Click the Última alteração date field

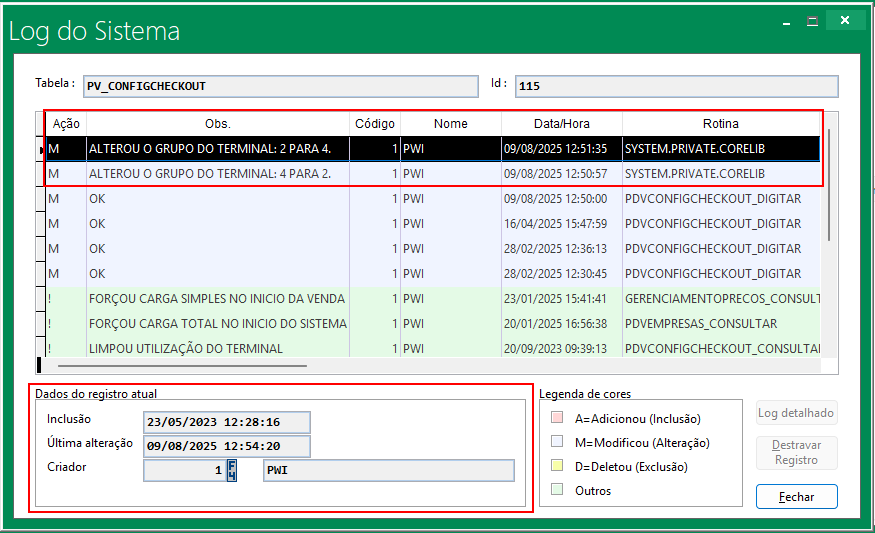pos(227,446)
